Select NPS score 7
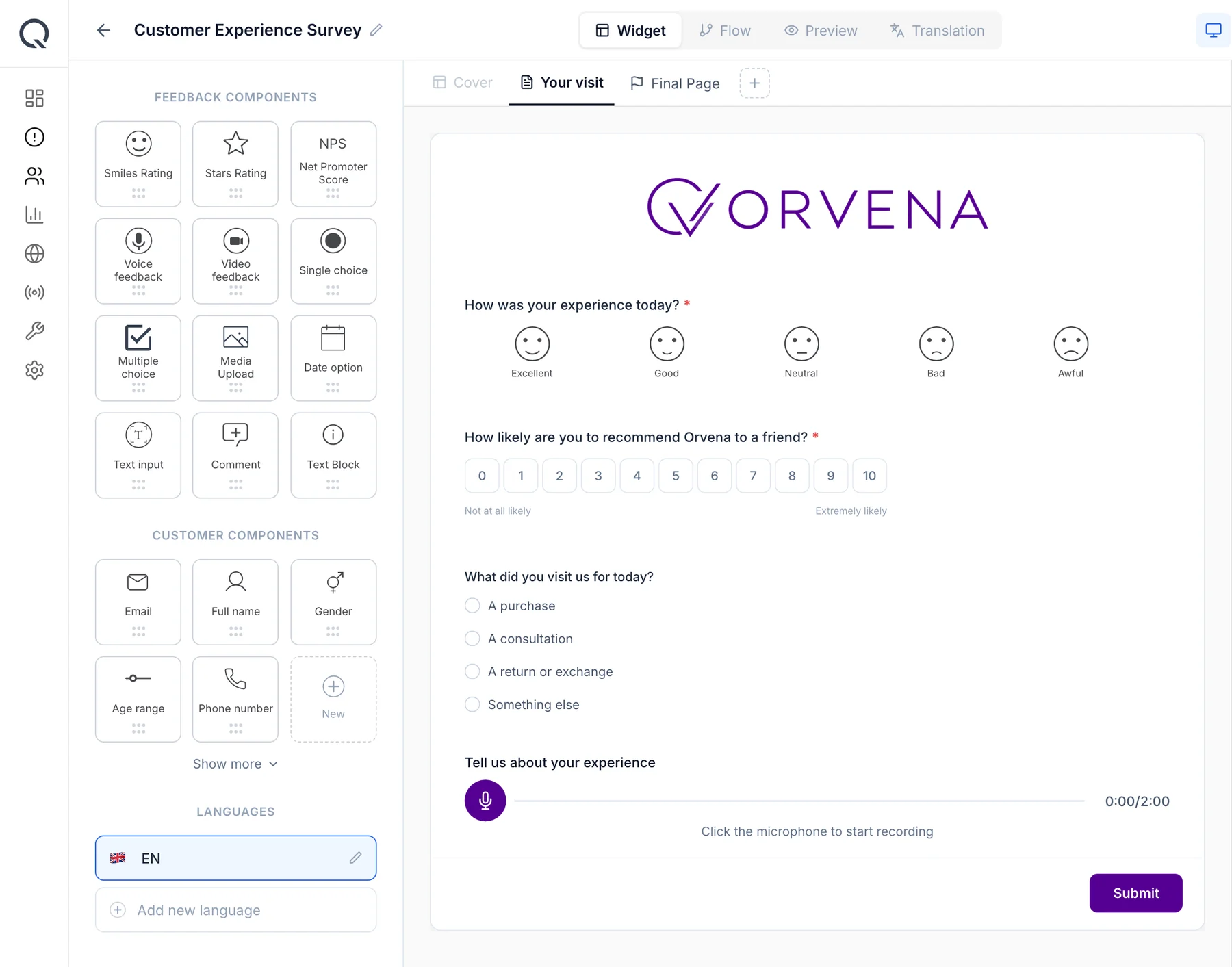Viewport: 1232px width, 967px height. click(753, 476)
